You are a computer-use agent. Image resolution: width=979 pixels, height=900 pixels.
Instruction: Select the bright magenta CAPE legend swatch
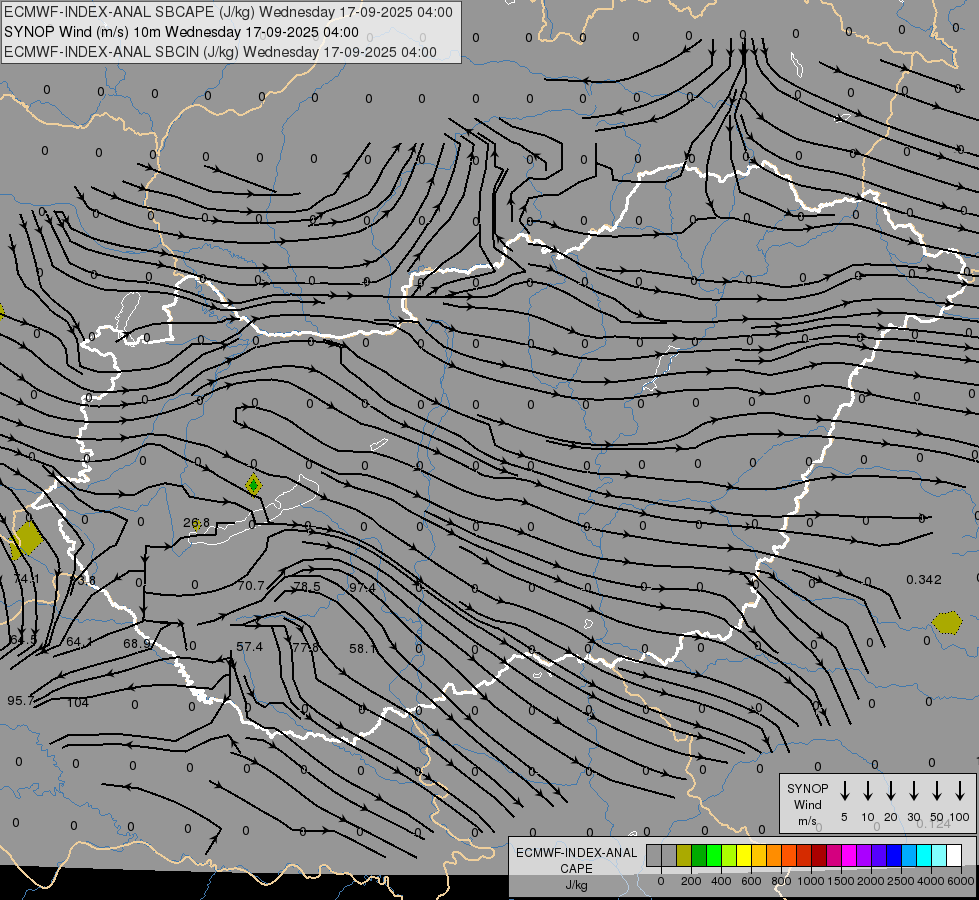[x=849, y=855]
